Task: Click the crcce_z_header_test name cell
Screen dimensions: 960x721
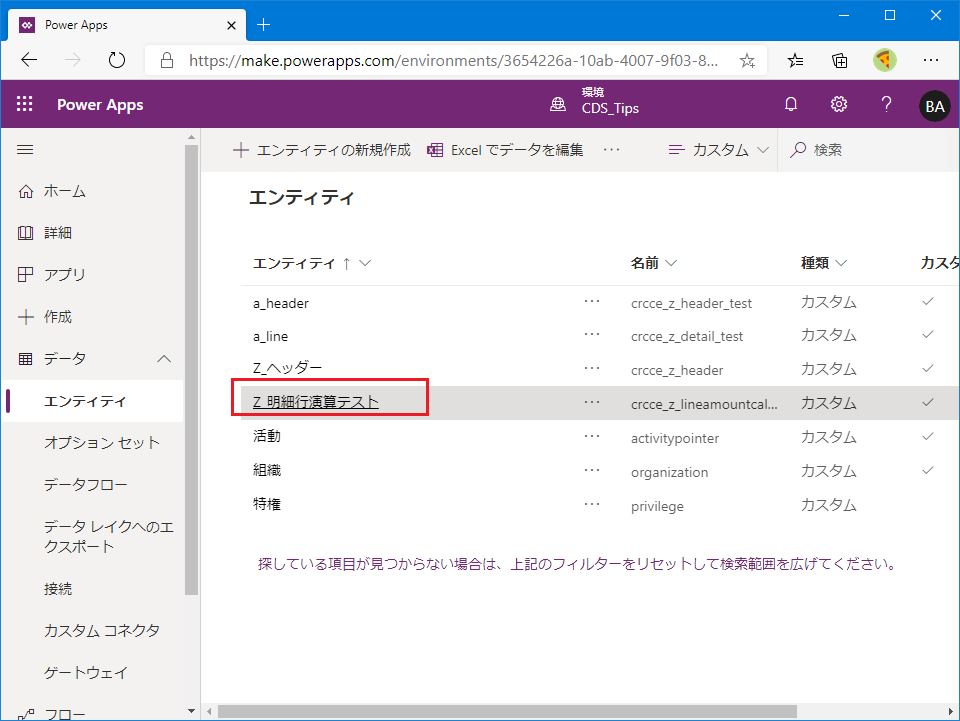Action: tap(691, 304)
